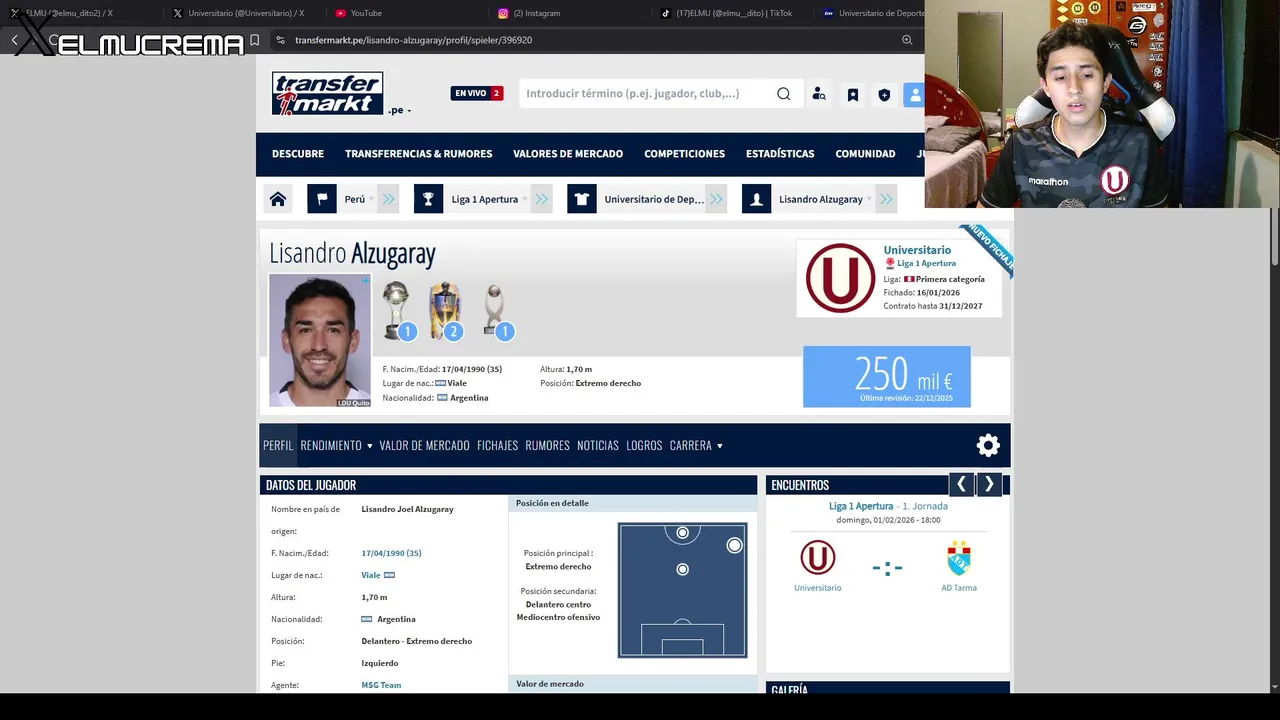The height and width of the screenshot is (720, 1280).
Task: Open Liga 1 Apertura link in ENCUENTROS
Action: pos(861,506)
